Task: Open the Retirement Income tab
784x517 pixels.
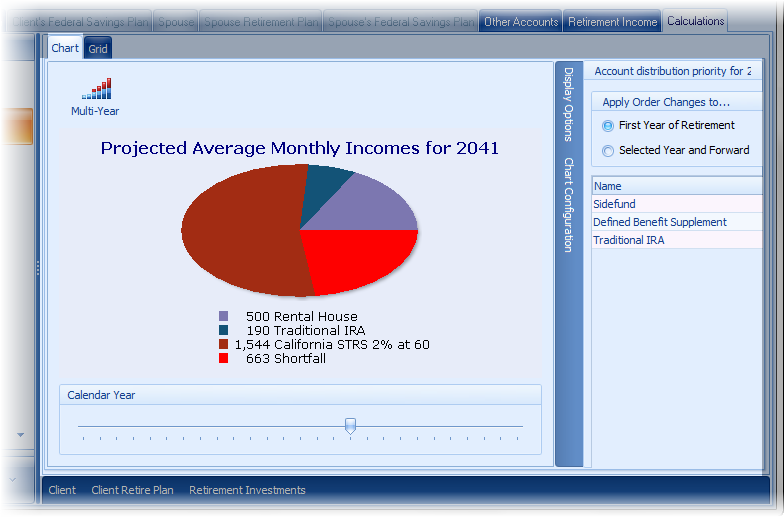Action: 612,22
